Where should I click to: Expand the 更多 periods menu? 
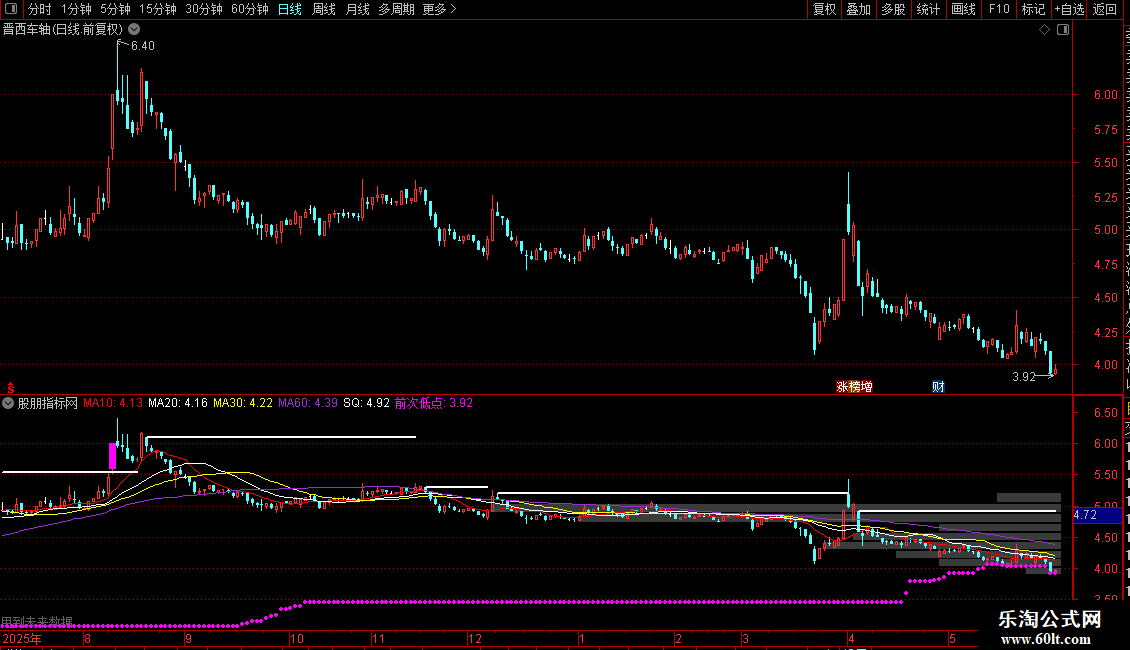pos(439,9)
